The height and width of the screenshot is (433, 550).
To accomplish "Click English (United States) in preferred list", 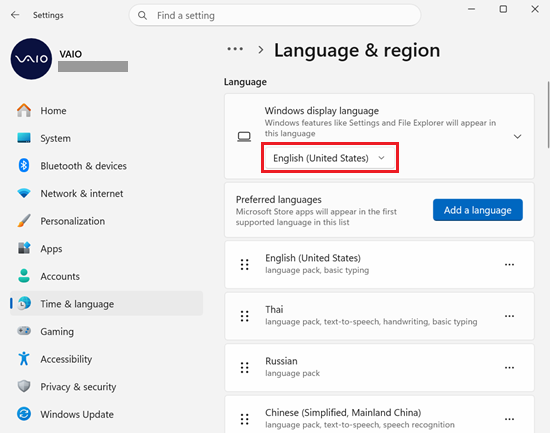I will point(313,258).
